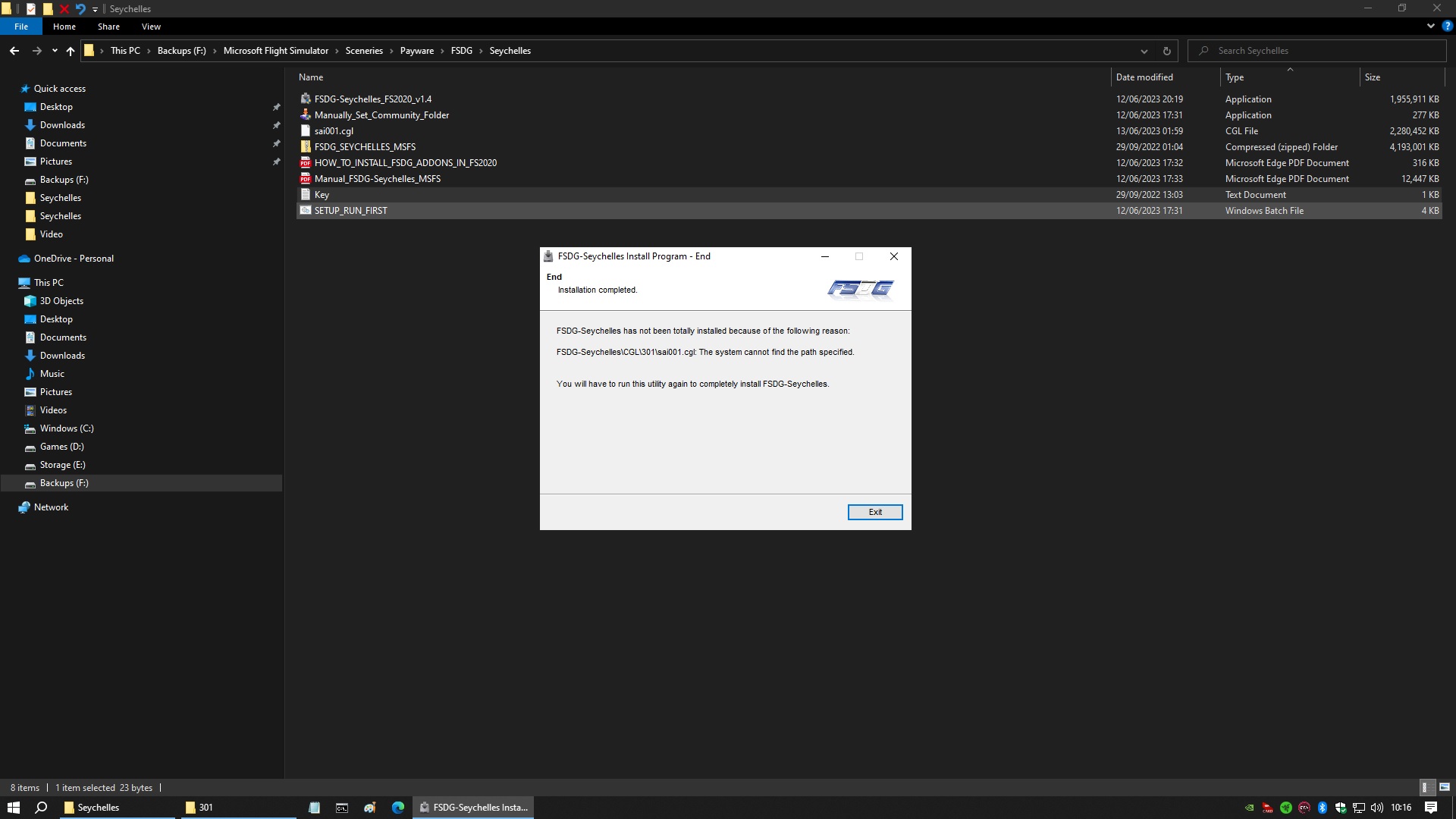The height and width of the screenshot is (819, 1456).
Task: Open OneDrive - Personal in sidebar
Action: click(74, 259)
